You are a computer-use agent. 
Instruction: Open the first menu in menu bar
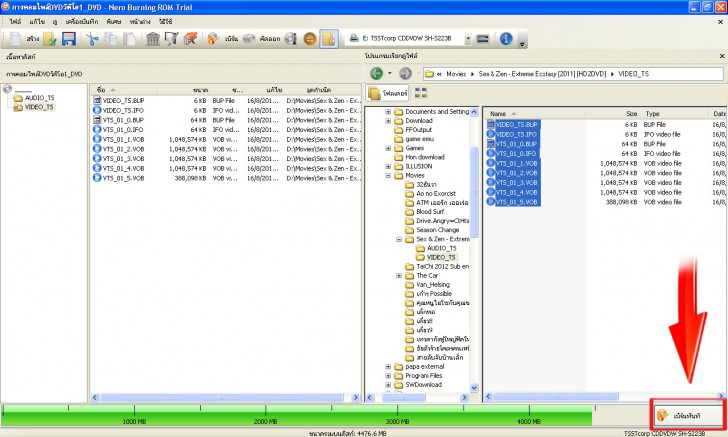[15, 20]
